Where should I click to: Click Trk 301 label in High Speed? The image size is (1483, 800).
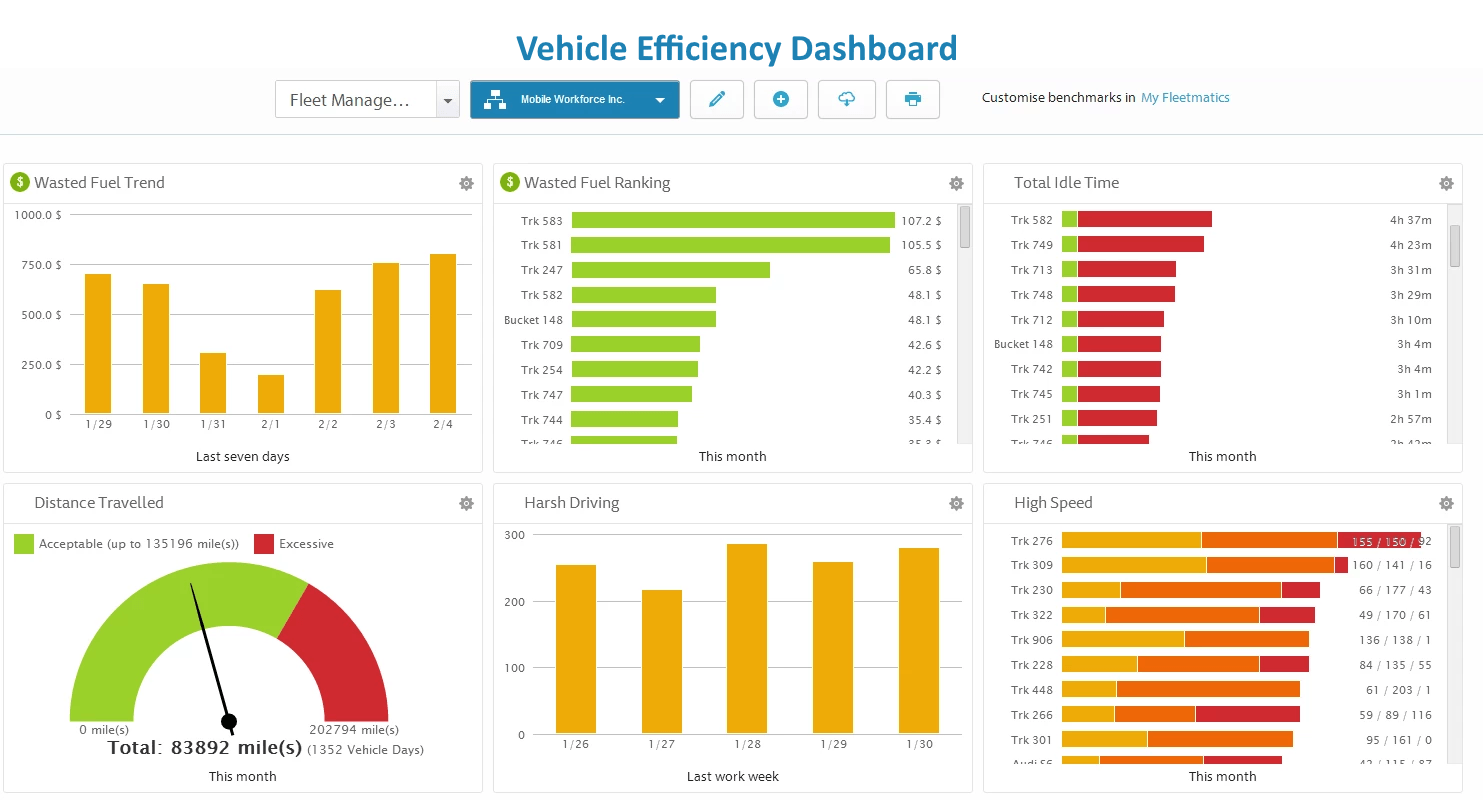point(1031,740)
